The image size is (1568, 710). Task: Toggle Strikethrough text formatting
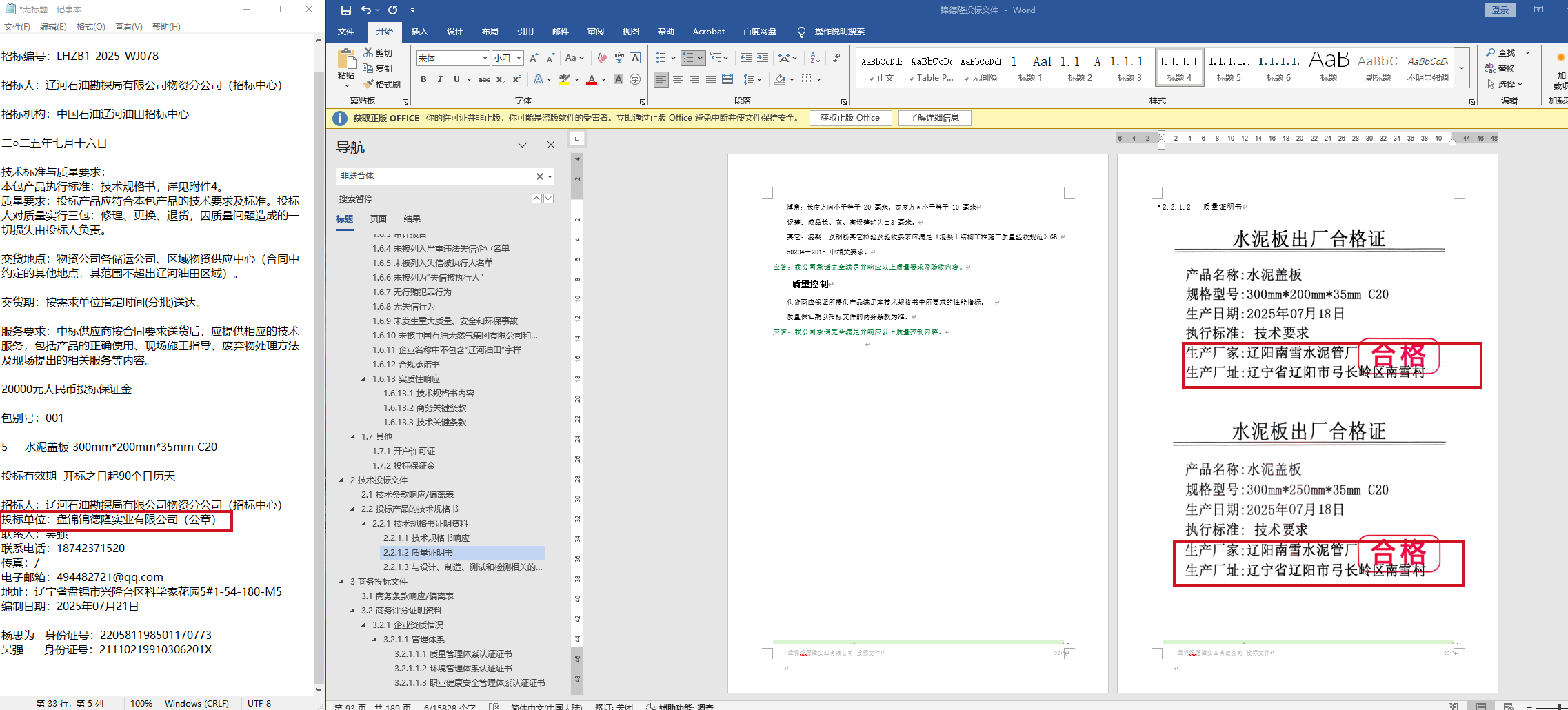(x=484, y=80)
